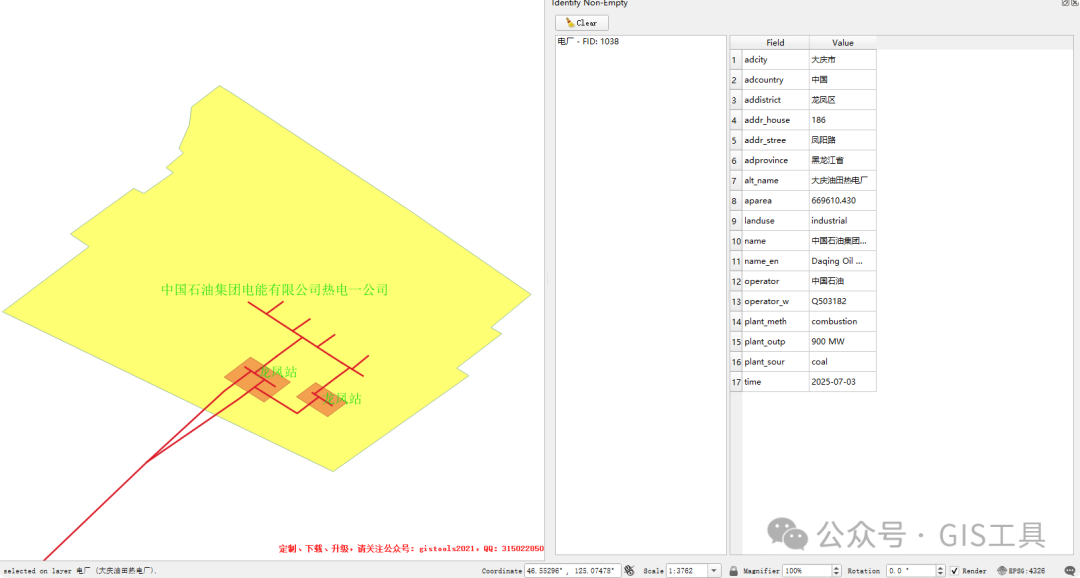Select the value 900 MW

[x=842, y=342]
